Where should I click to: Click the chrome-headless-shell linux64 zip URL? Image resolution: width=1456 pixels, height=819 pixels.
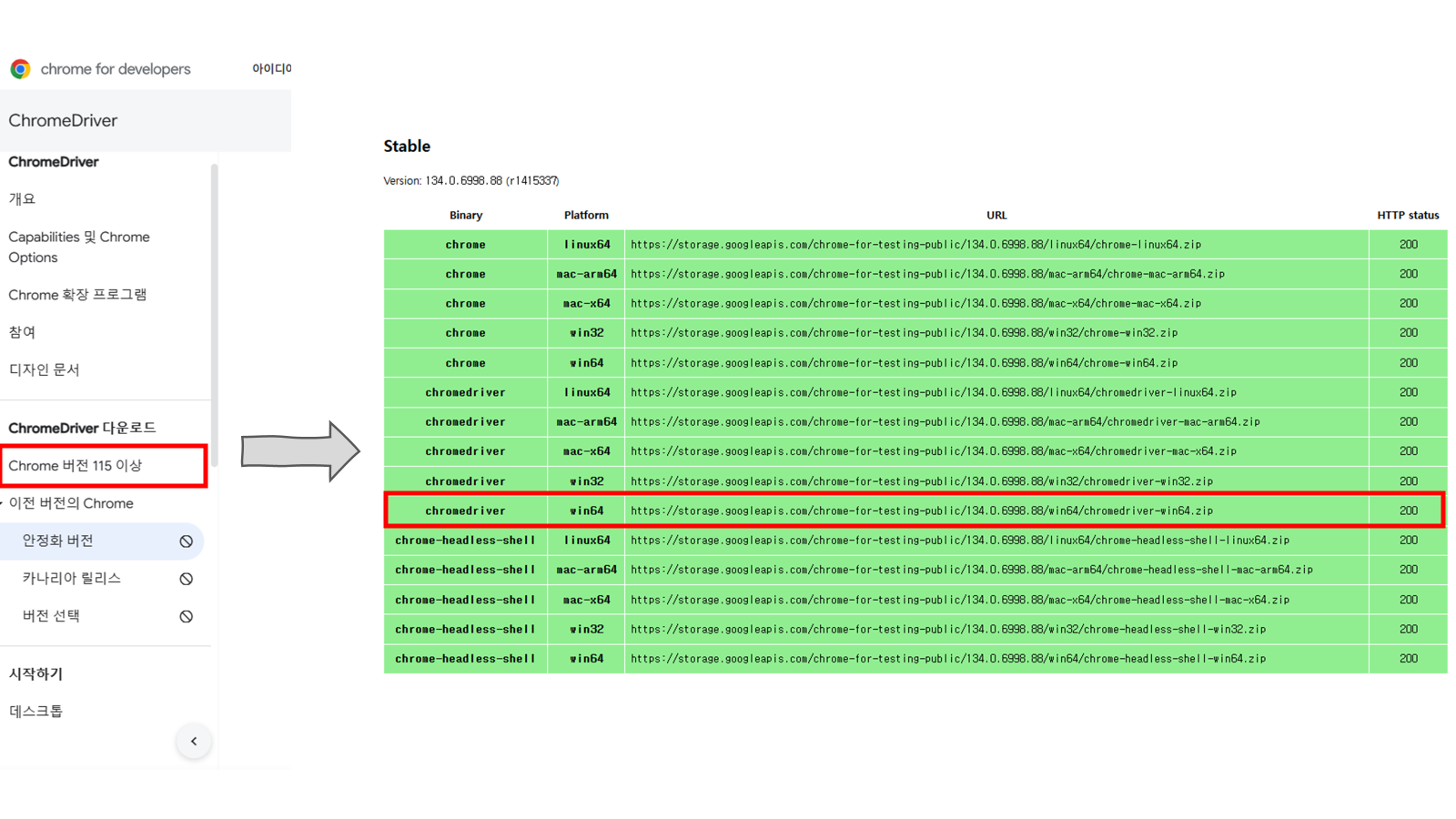960,541
